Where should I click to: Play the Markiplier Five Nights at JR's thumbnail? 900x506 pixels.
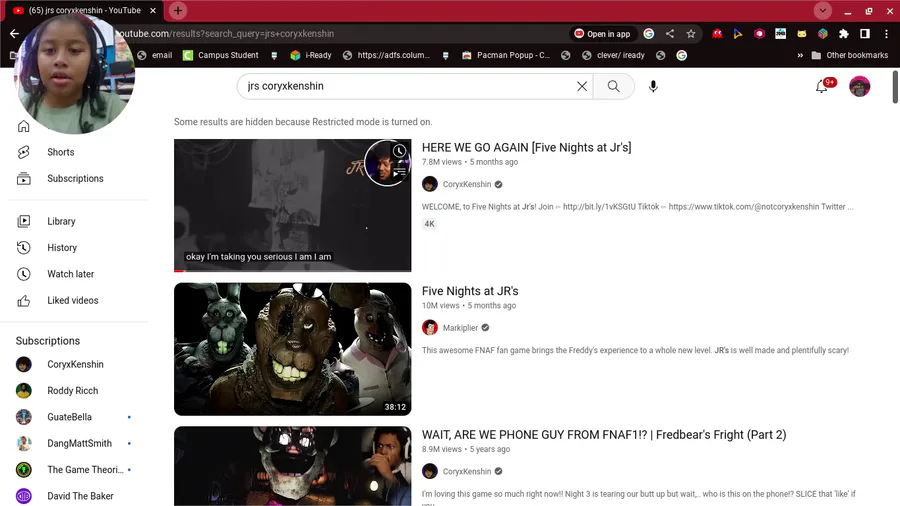(293, 349)
